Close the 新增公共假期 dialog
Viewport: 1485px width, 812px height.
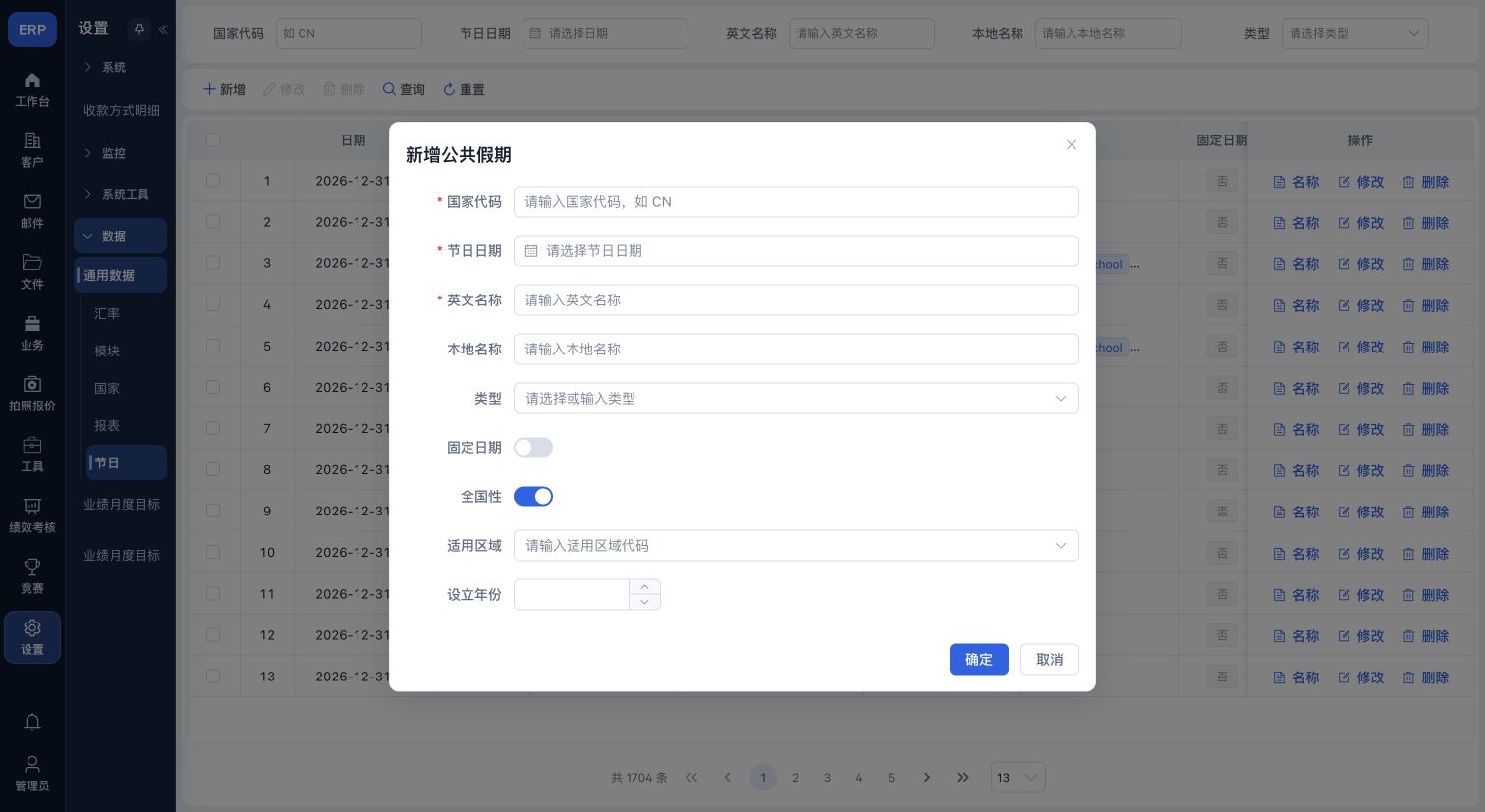pyautogui.click(x=1072, y=145)
